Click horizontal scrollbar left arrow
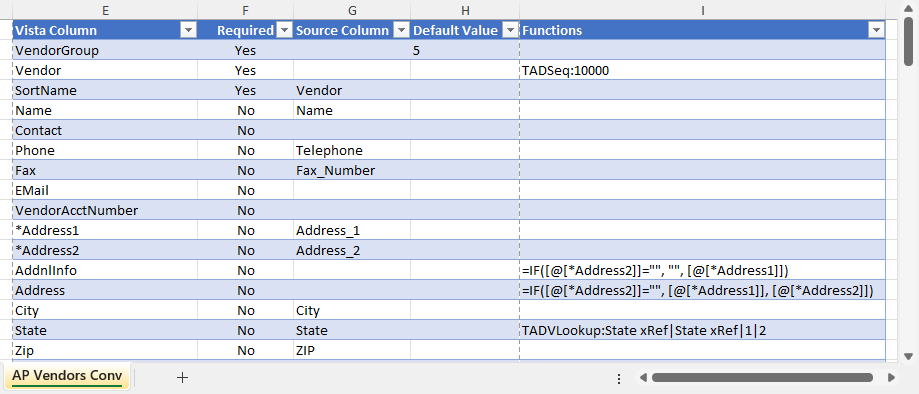Screen dimensions: 919x394 click(642, 378)
